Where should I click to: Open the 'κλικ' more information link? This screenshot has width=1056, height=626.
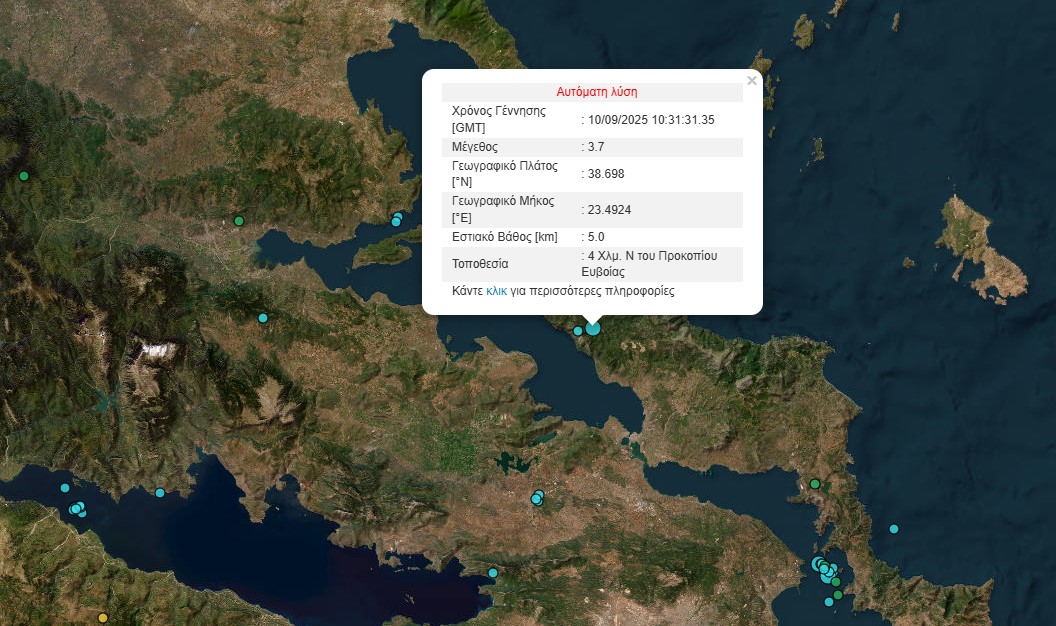point(496,292)
